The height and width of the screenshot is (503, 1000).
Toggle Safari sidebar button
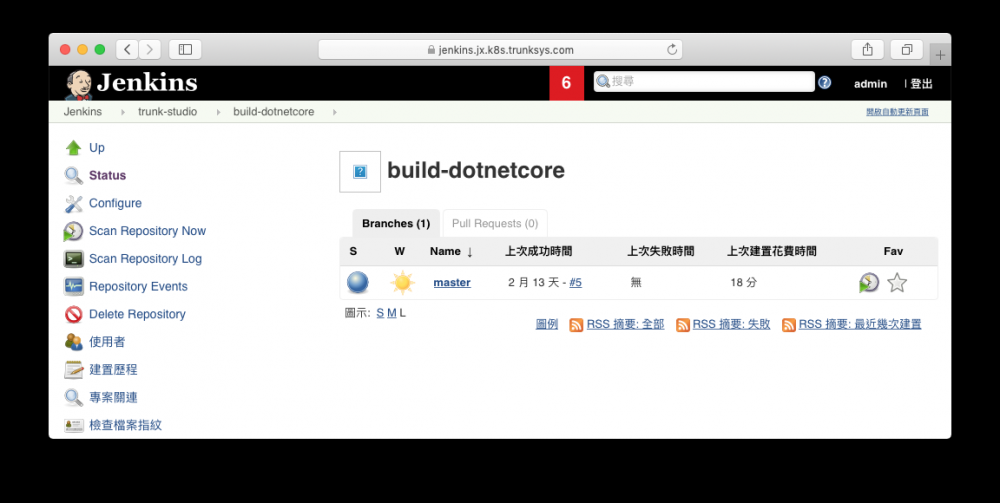[185, 49]
